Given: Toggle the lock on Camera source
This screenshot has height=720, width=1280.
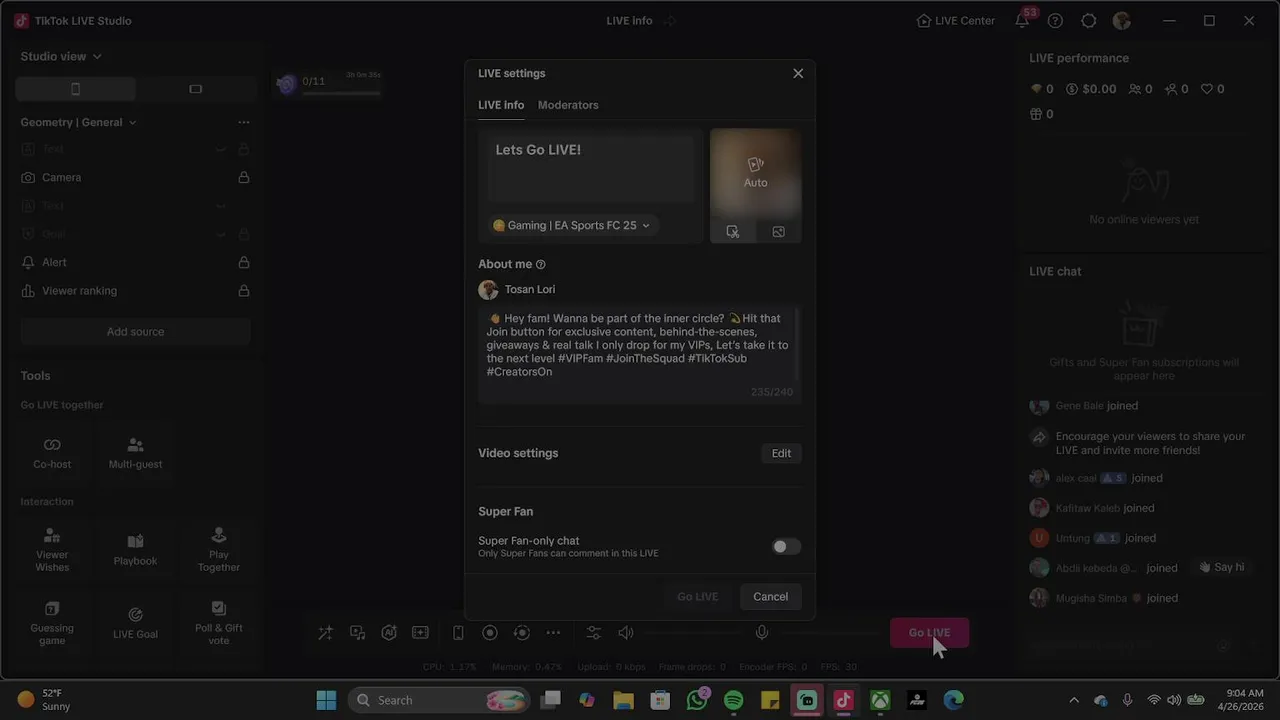Looking at the screenshot, I should click(x=243, y=177).
